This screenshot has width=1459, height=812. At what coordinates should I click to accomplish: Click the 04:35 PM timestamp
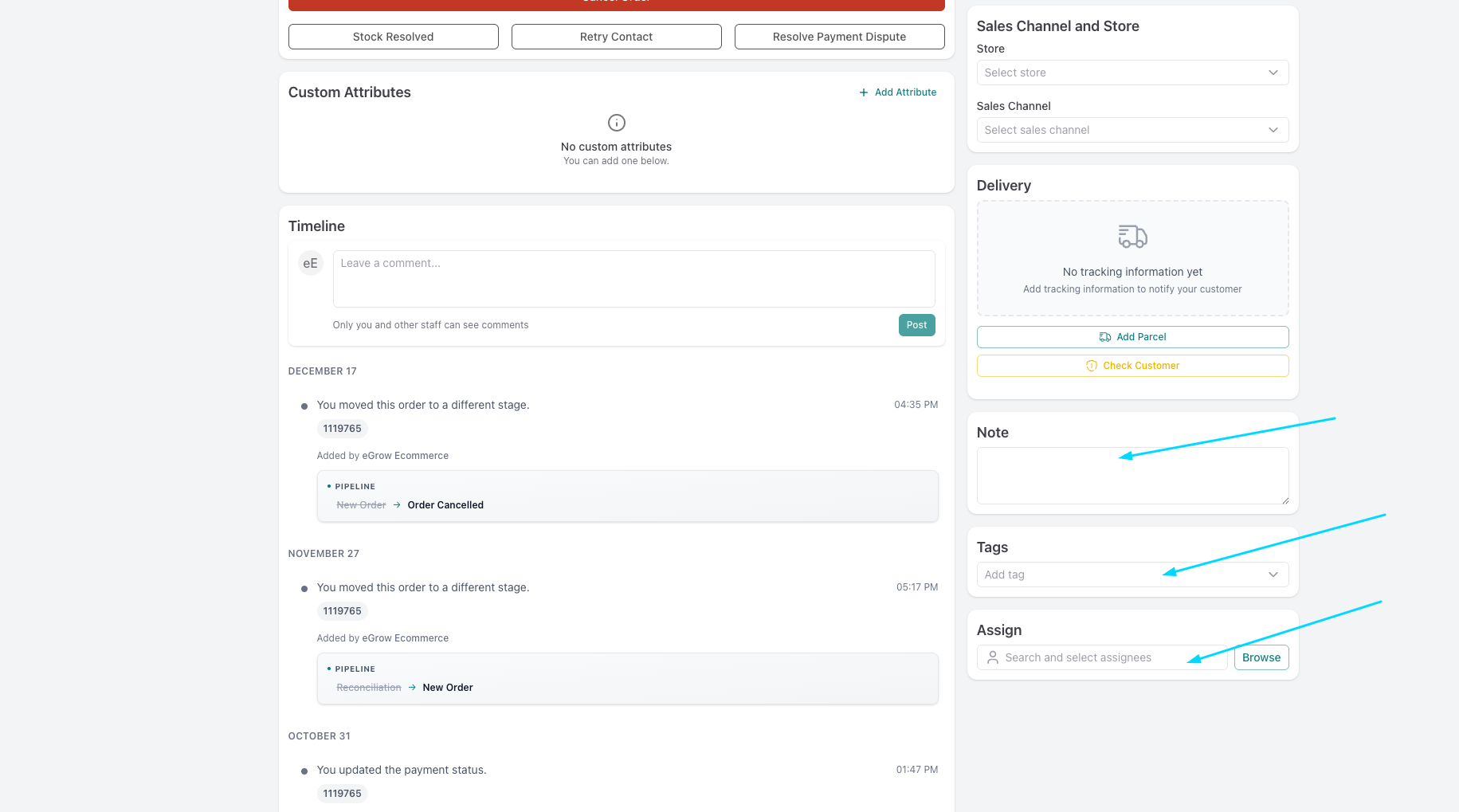click(916, 405)
